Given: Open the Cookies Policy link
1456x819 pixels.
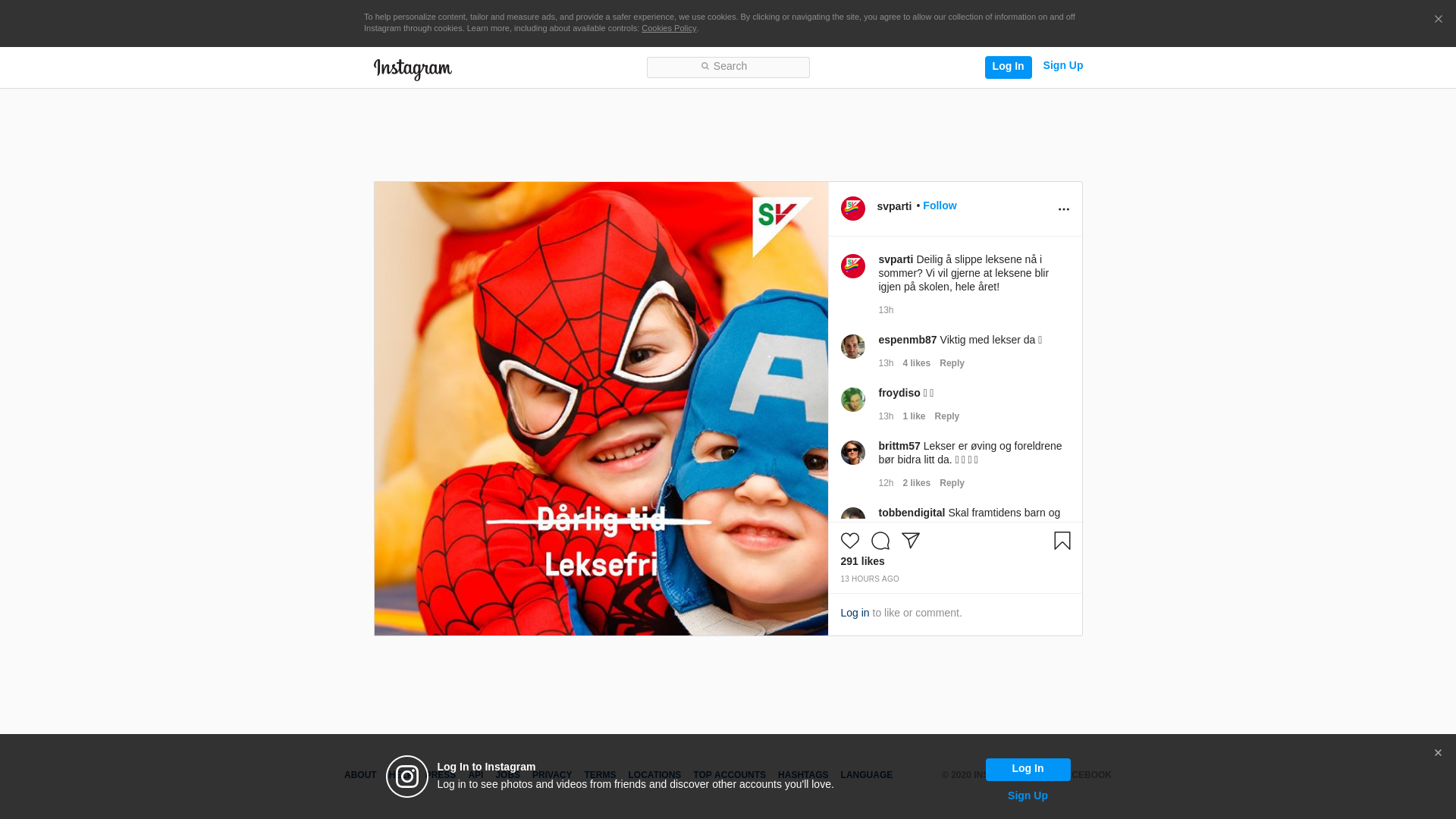Looking at the screenshot, I should (668, 28).
